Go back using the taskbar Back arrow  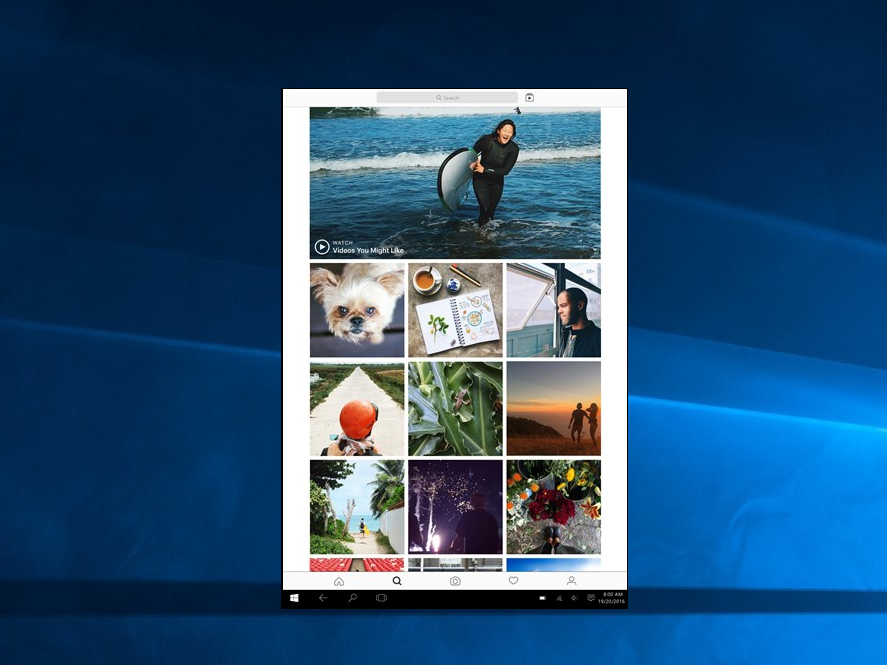click(x=322, y=597)
